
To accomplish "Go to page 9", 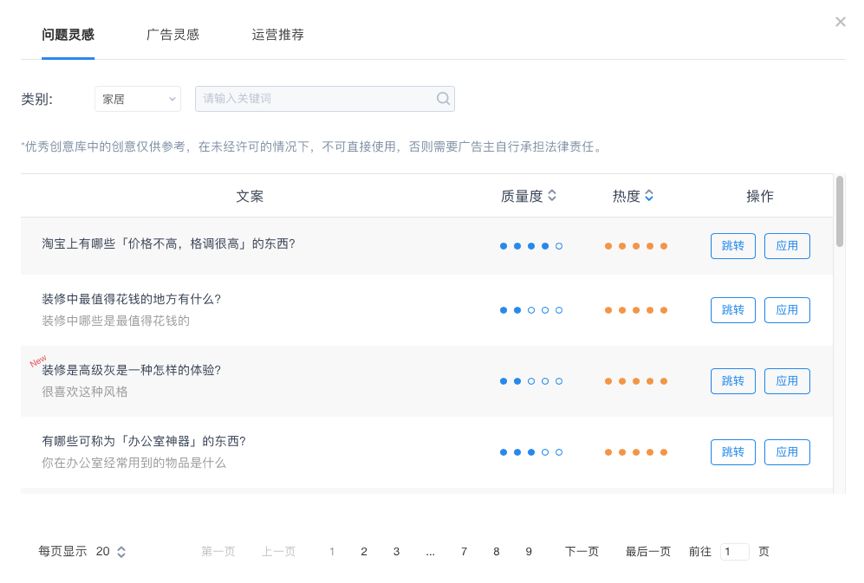I will (528, 552).
